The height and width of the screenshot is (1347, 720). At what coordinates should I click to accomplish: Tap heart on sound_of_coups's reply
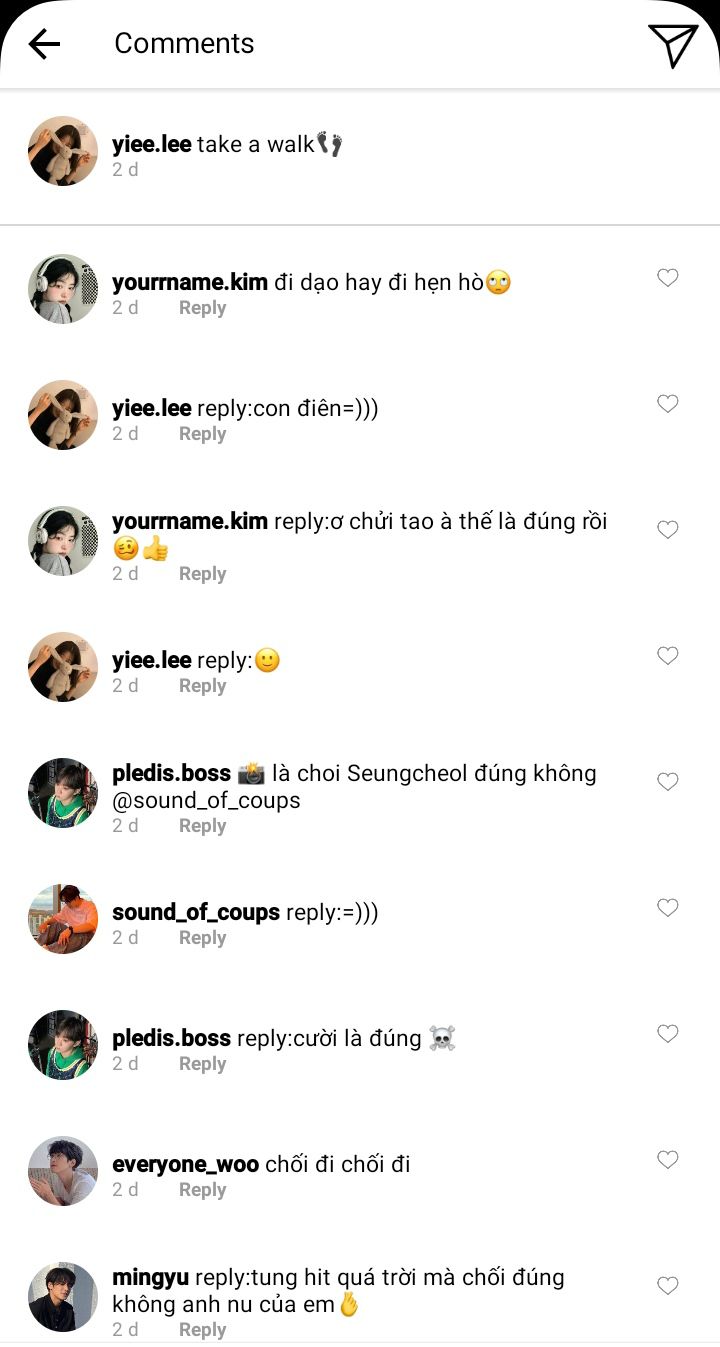667,908
